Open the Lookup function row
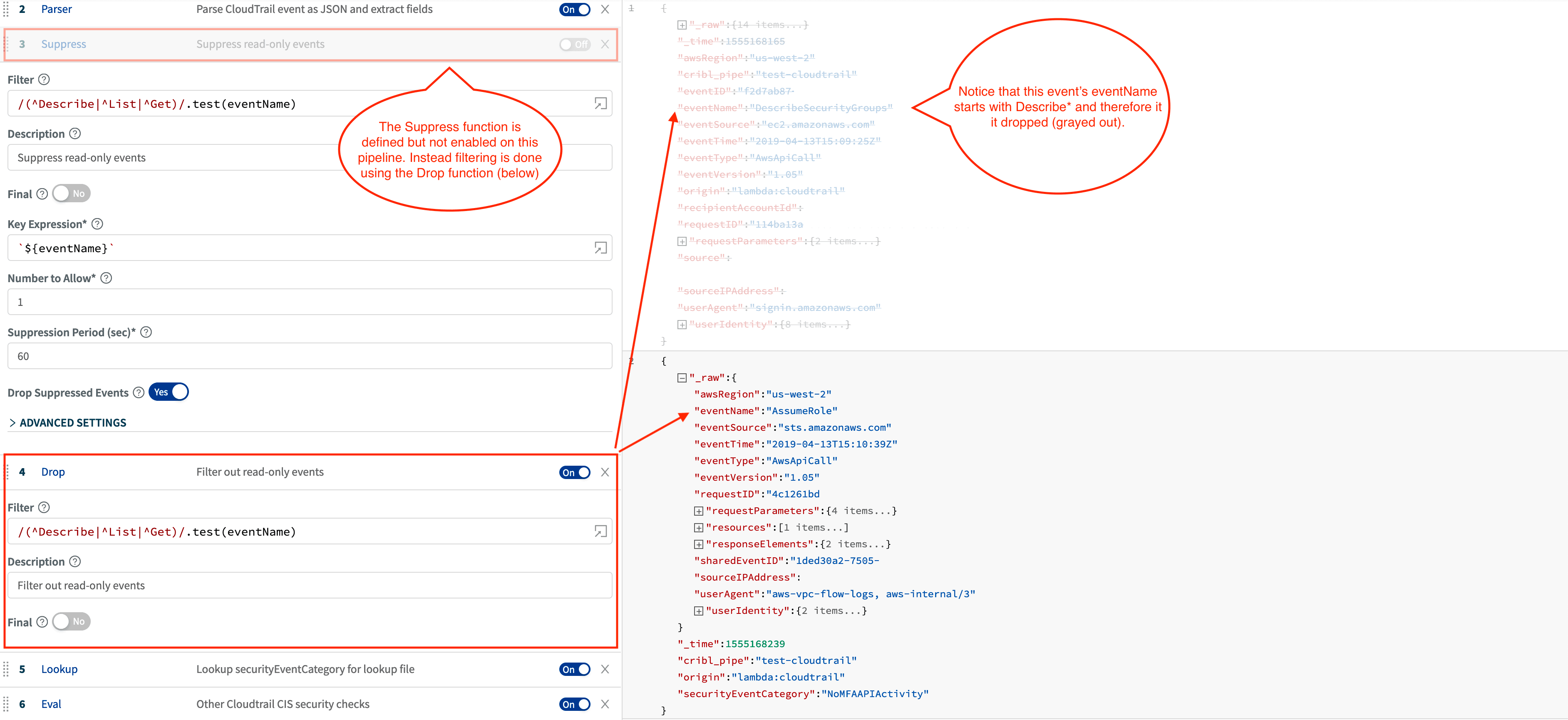The height and width of the screenshot is (720, 1568). click(59, 670)
